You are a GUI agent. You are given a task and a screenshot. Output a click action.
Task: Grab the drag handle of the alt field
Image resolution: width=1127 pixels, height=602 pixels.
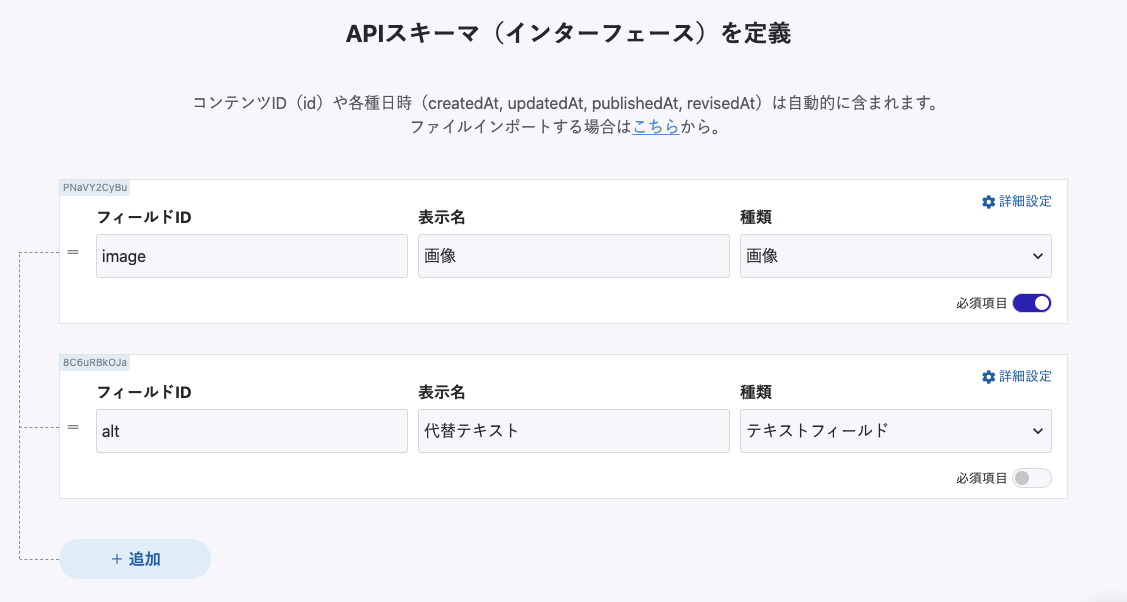click(x=73, y=427)
